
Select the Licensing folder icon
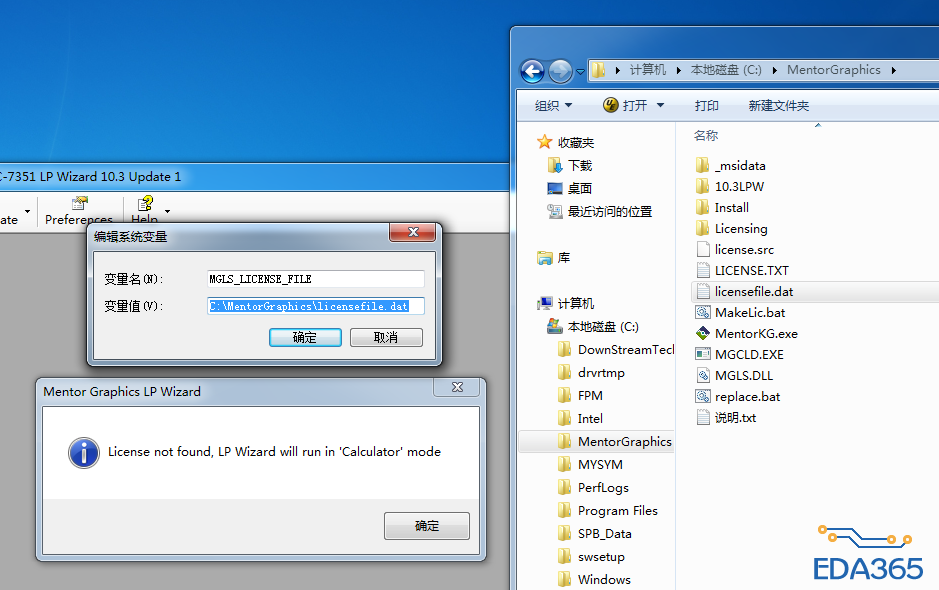tap(702, 228)
